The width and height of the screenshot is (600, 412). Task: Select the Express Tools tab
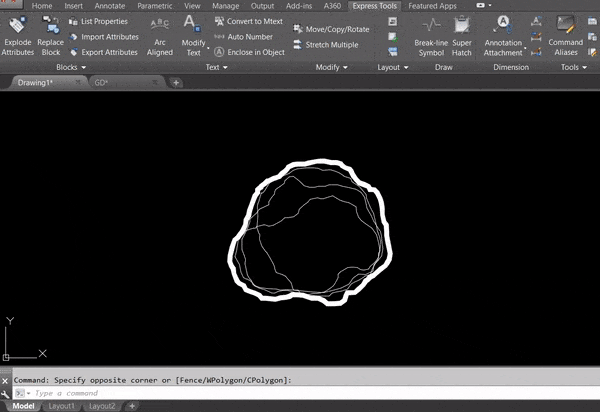(375, 6)
